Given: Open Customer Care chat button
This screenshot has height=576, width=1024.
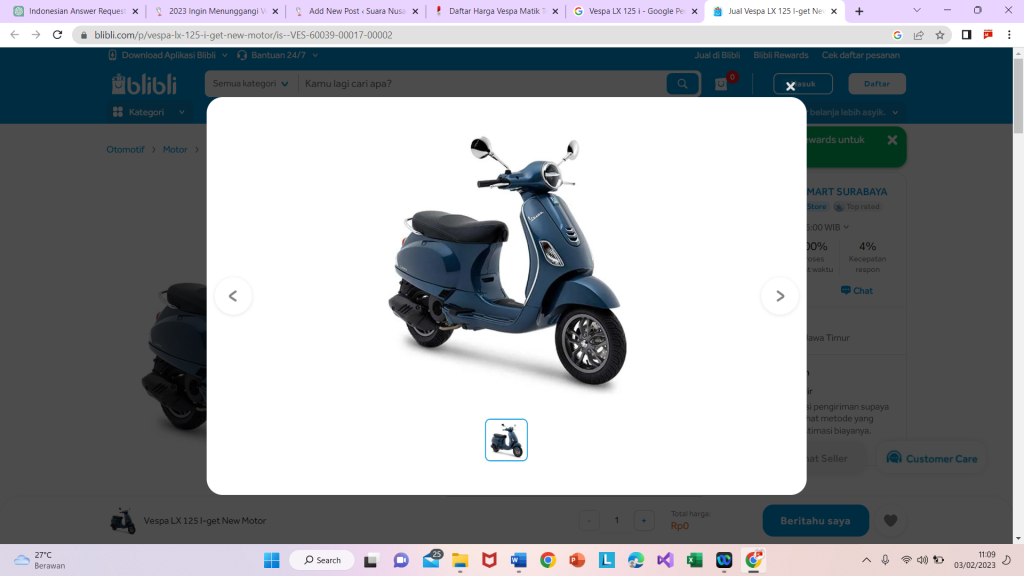Looking at the screenshot, I should point(932,458).
